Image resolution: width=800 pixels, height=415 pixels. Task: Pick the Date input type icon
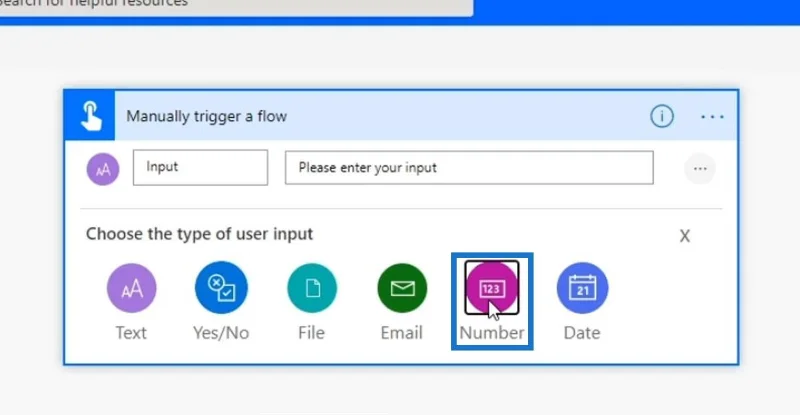tap(582, 288)
